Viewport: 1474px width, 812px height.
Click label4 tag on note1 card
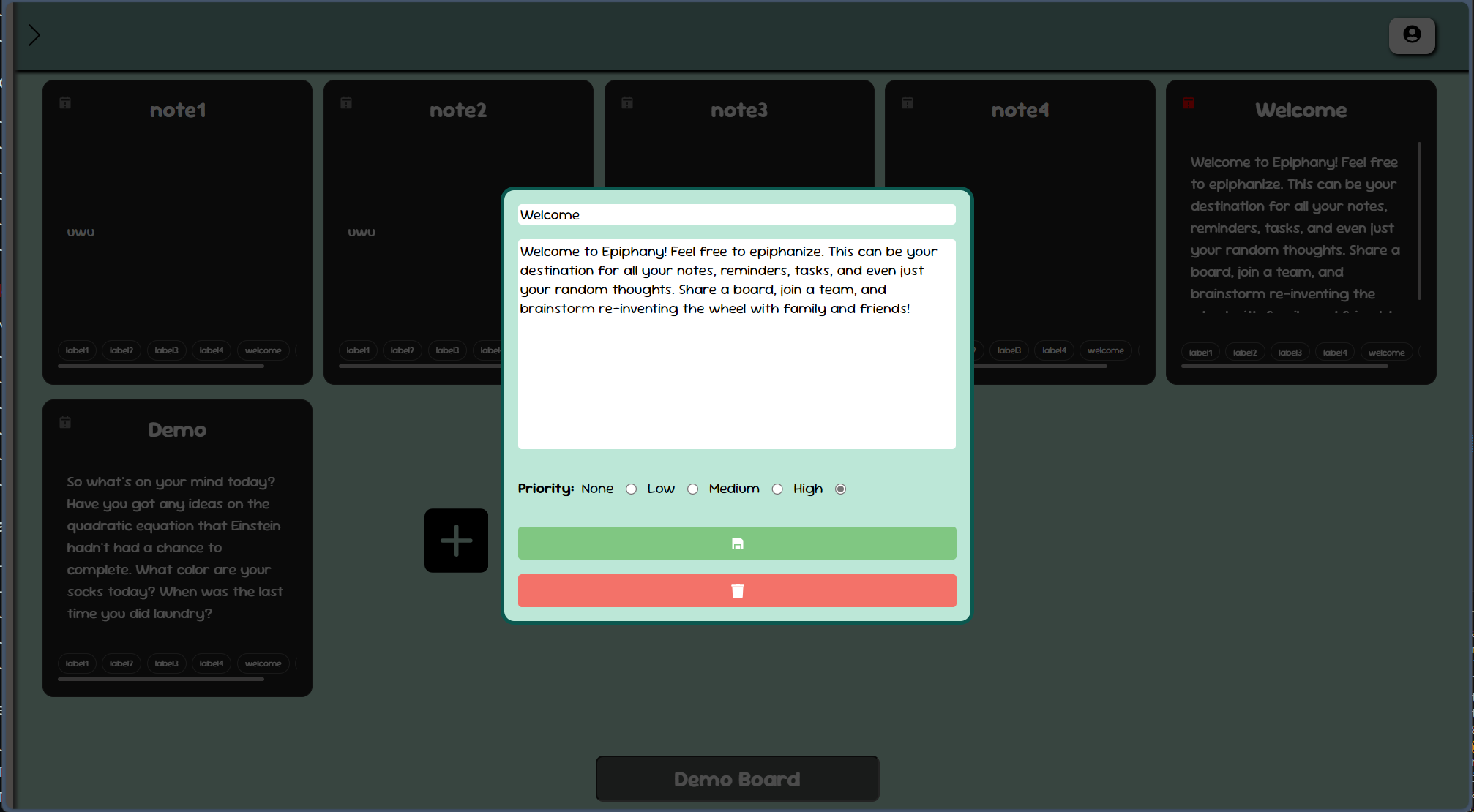[212, 350]
